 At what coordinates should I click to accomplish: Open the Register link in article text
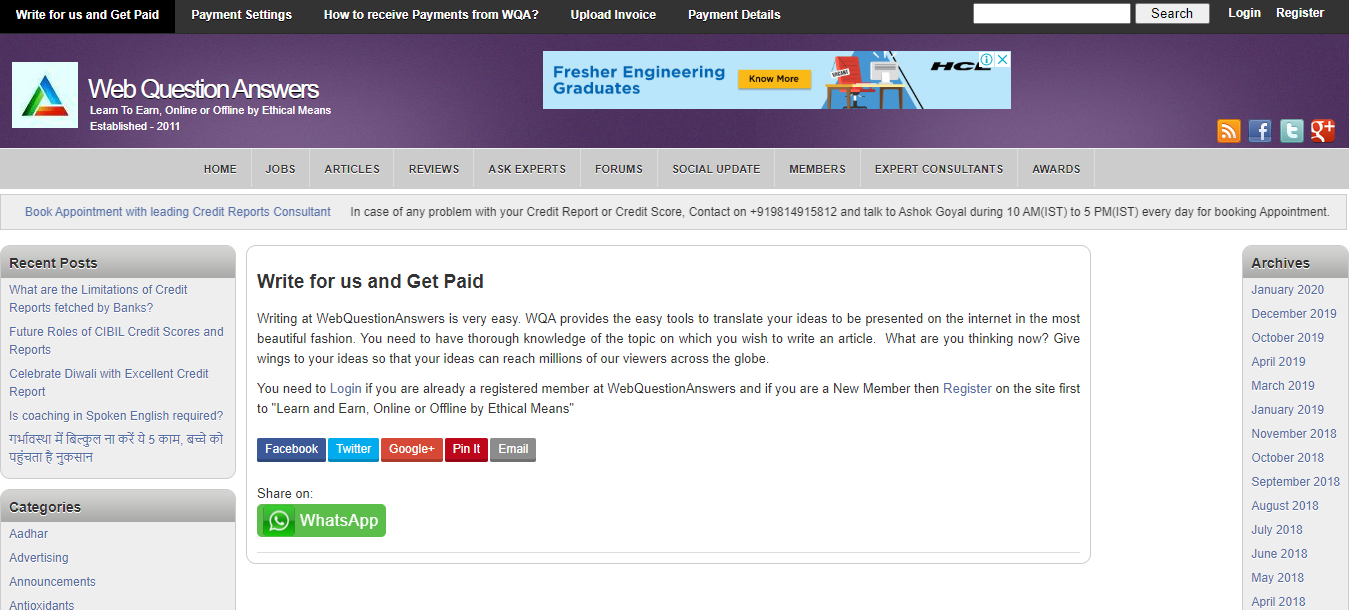point(967,388)
